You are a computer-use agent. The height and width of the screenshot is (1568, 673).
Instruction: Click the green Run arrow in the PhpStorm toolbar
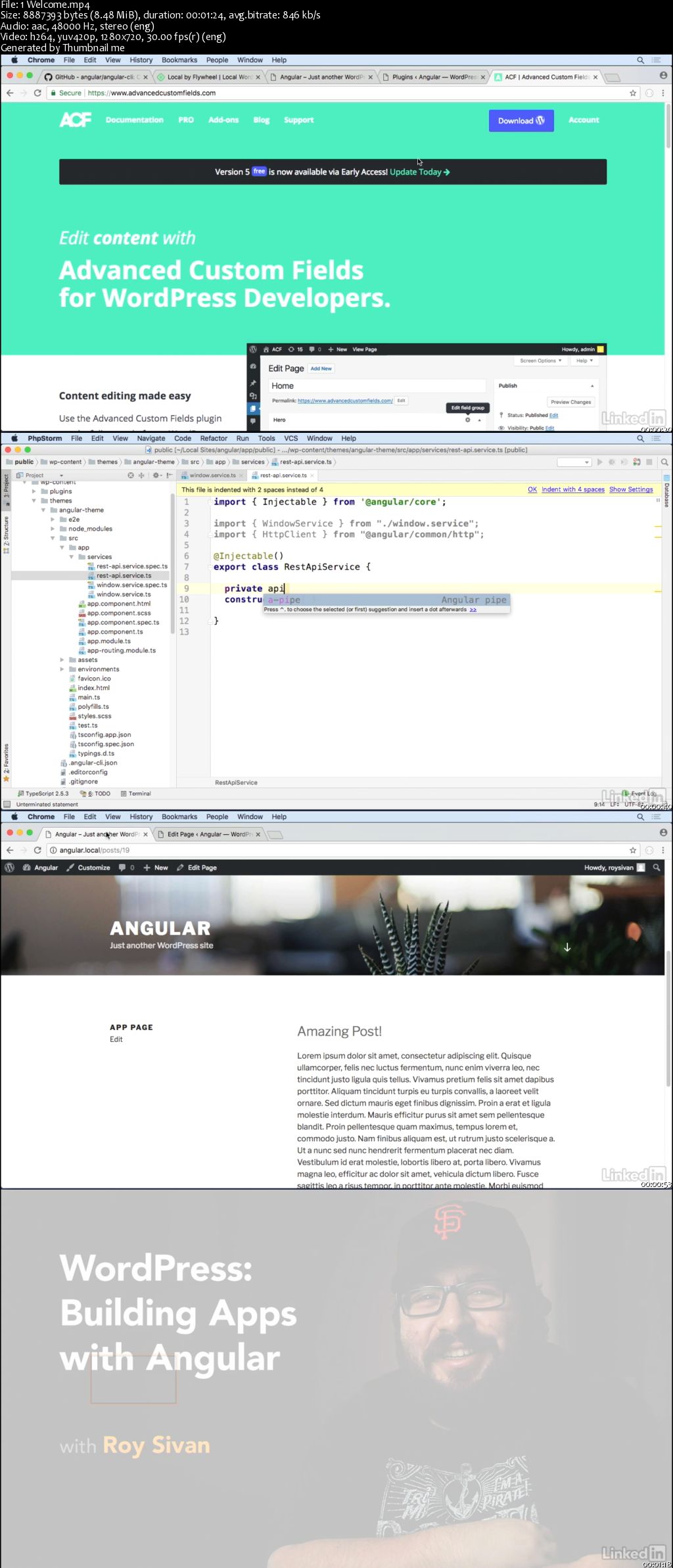pos(599,462)
